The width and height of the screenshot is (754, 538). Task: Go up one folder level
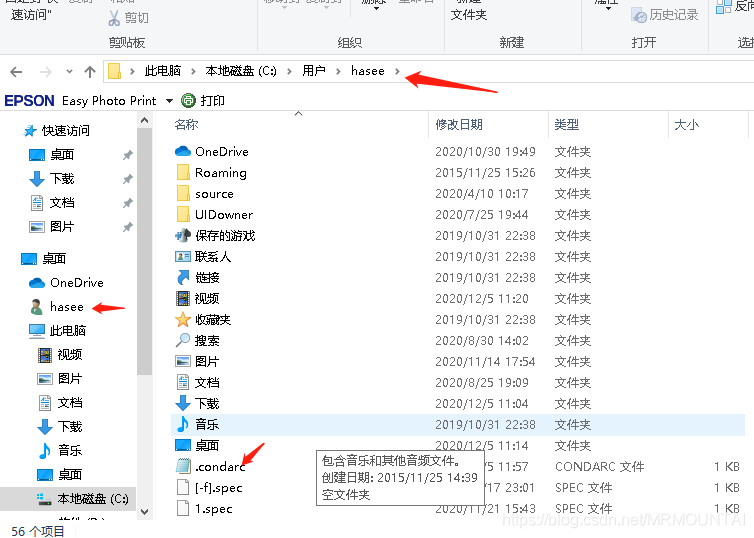click(x=90, y=72)
